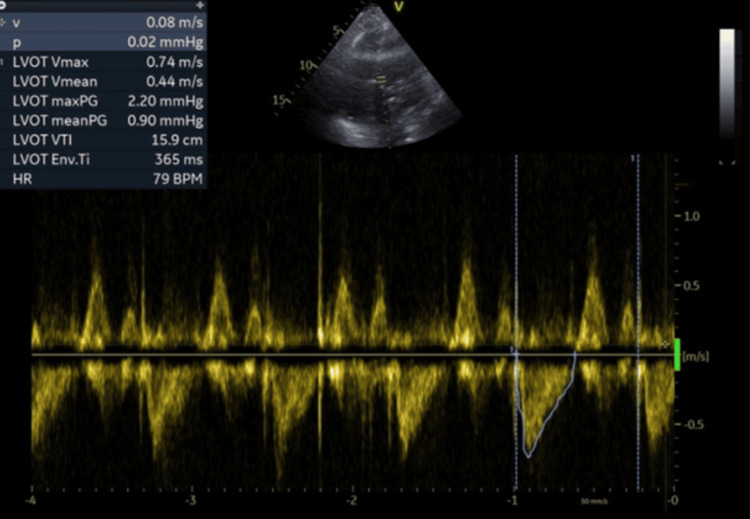Click the LVOT Vmax label
The image size is (750, 519).
(x=50, y=62)
